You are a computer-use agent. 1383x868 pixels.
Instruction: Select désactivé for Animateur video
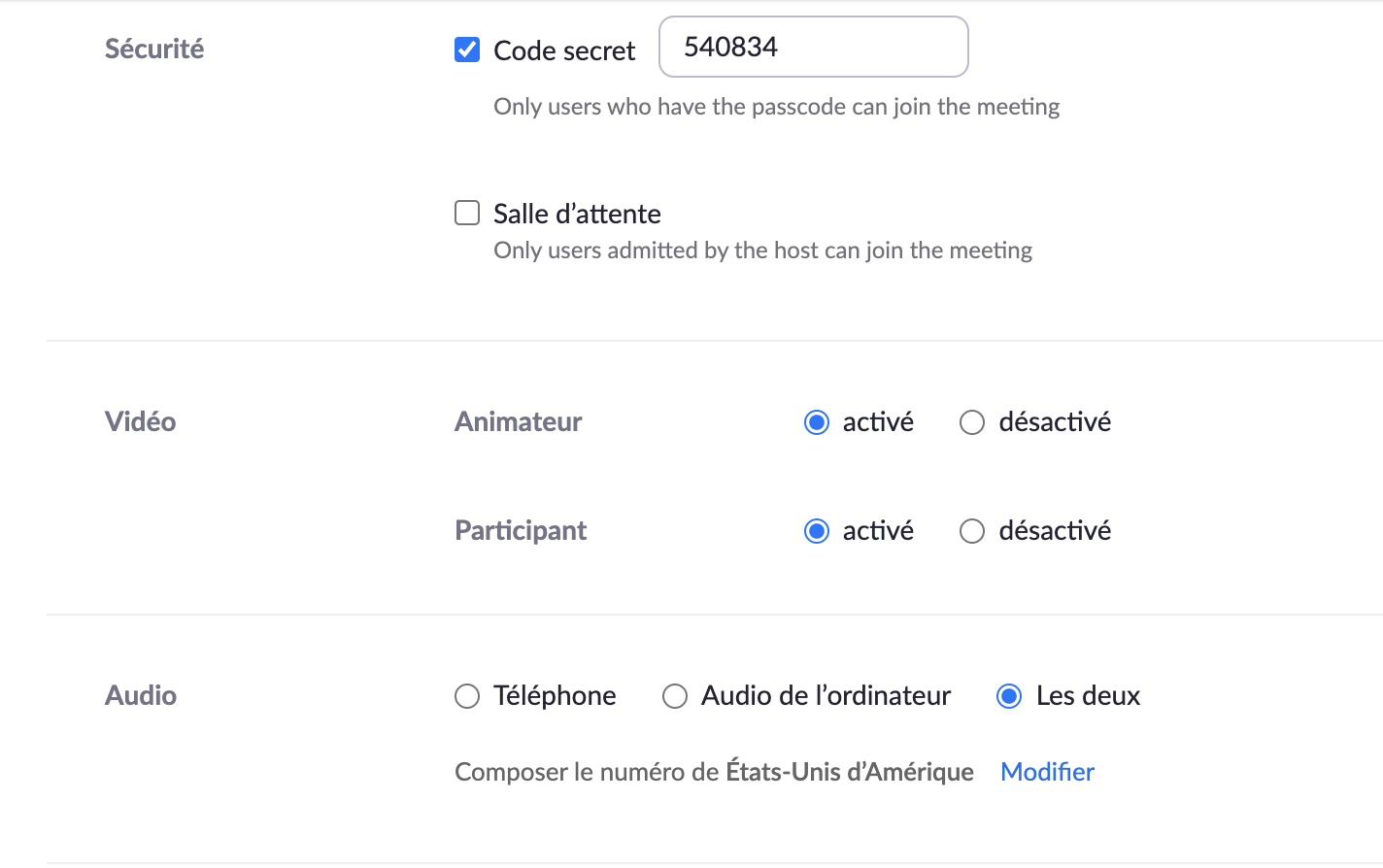point(972,422)
